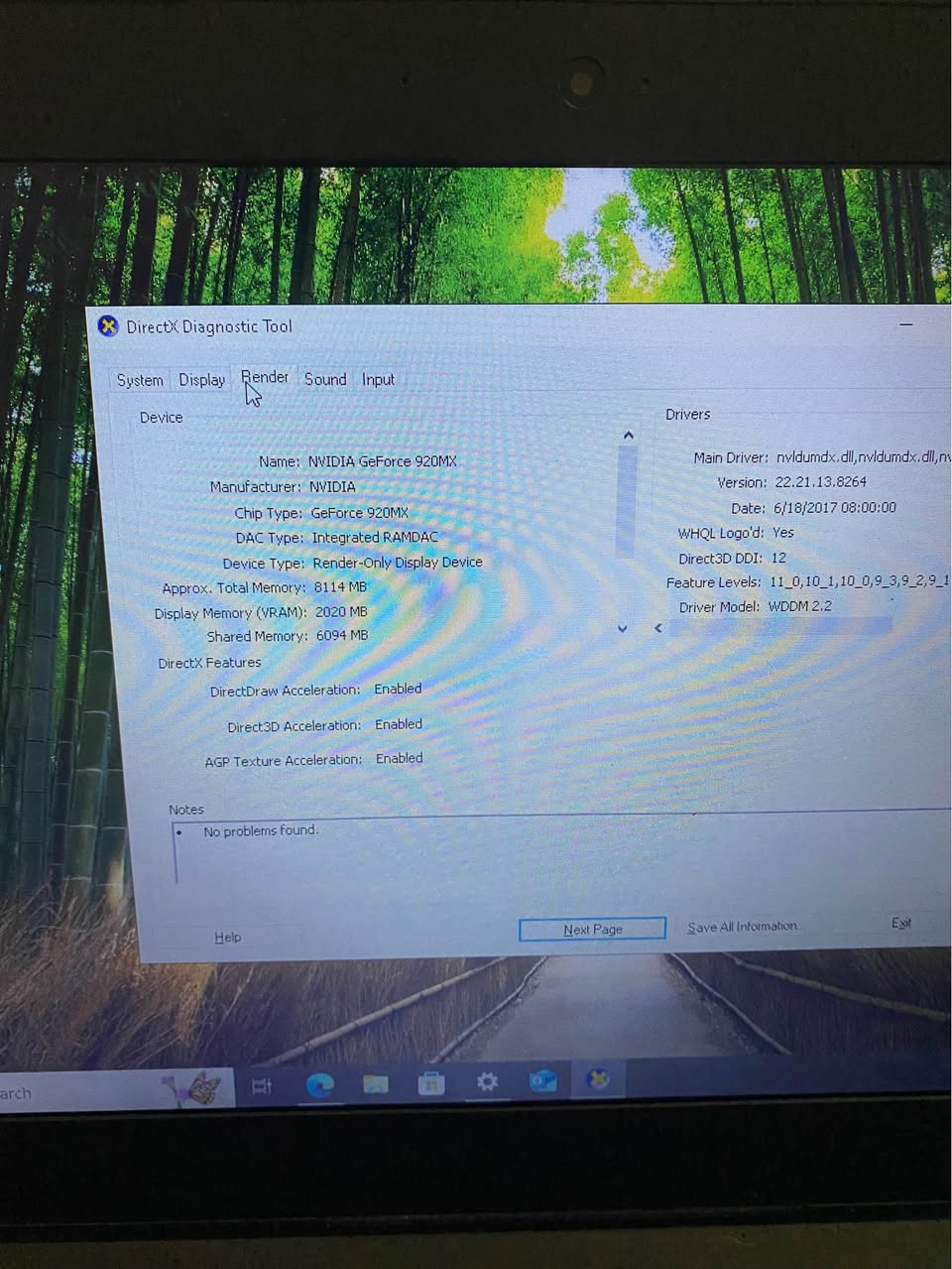Screen dimensions: 952x1269
Task: Click the 'Drivers' group label
Action: 688,415
